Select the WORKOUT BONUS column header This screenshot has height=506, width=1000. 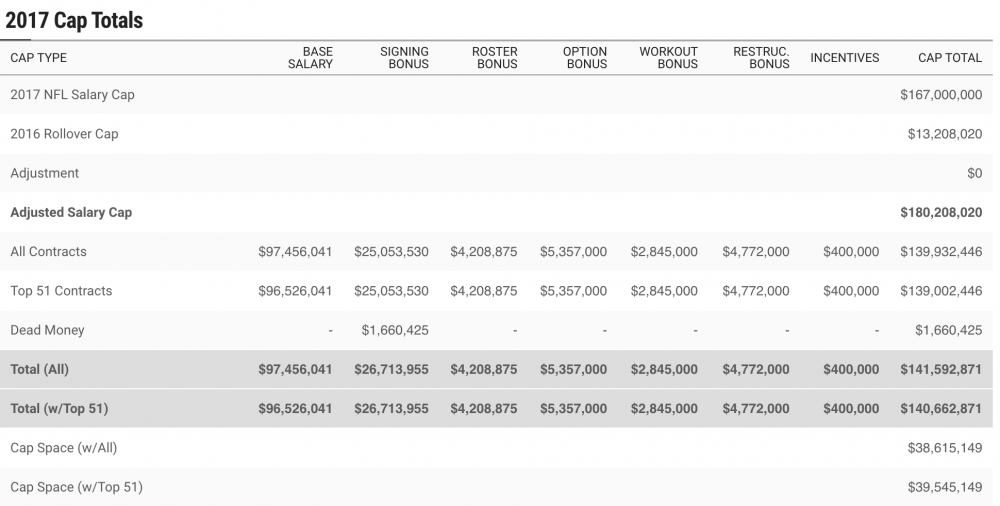tap(668, 57)
